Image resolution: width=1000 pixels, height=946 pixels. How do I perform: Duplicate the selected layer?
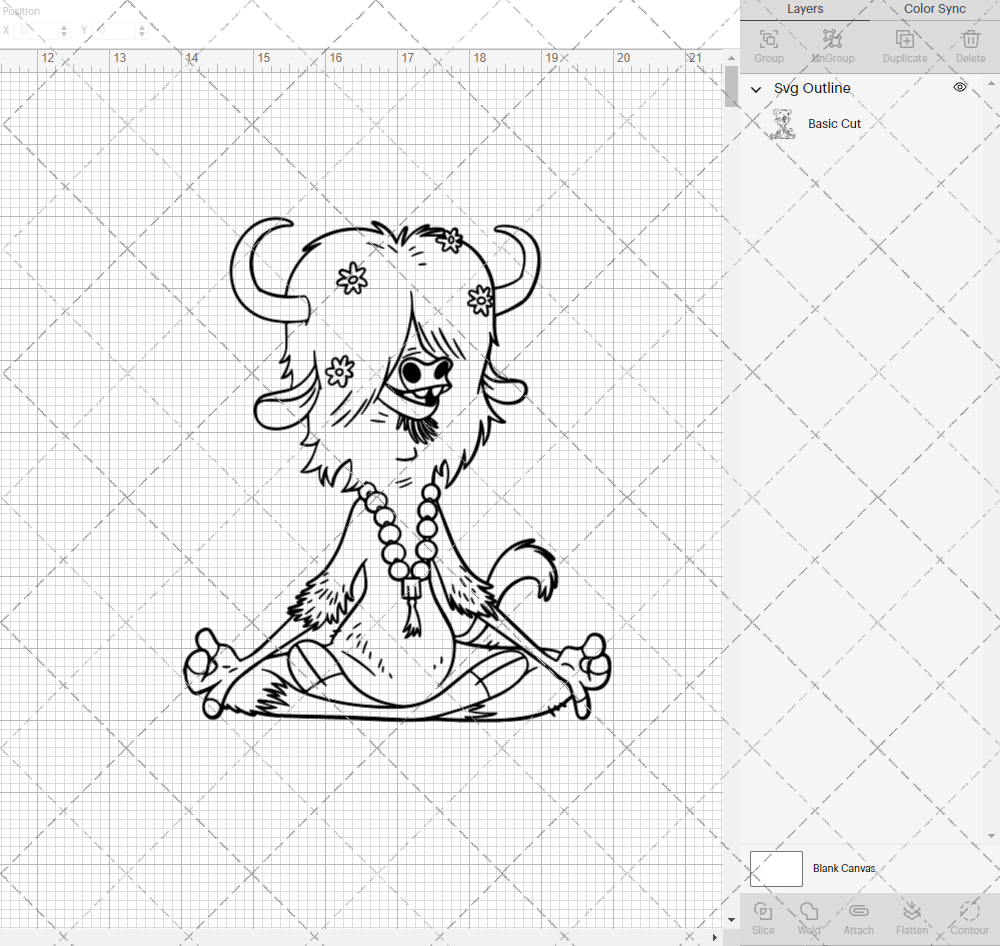[x=905, y=42]
